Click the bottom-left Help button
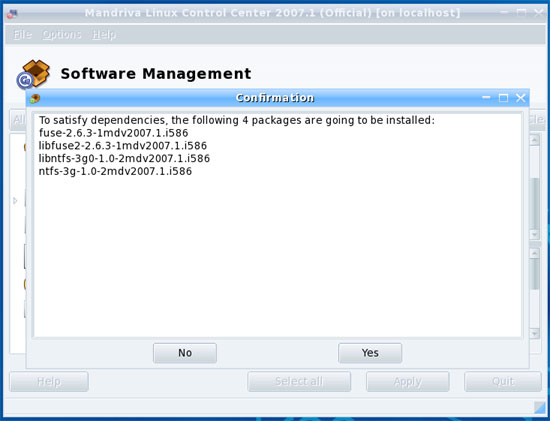The image size is (550, 421). pos(49,381)
